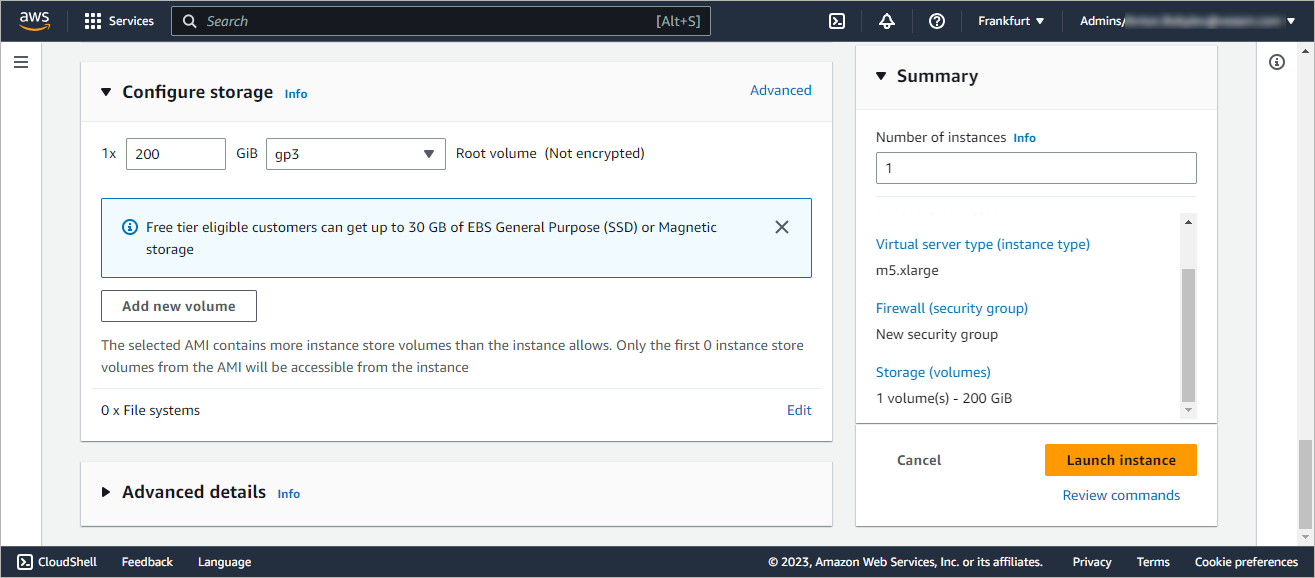This screenshot has height=578, width=1315.
Task: Open CloudShell icon in the footer
Action: click(26, 562)
